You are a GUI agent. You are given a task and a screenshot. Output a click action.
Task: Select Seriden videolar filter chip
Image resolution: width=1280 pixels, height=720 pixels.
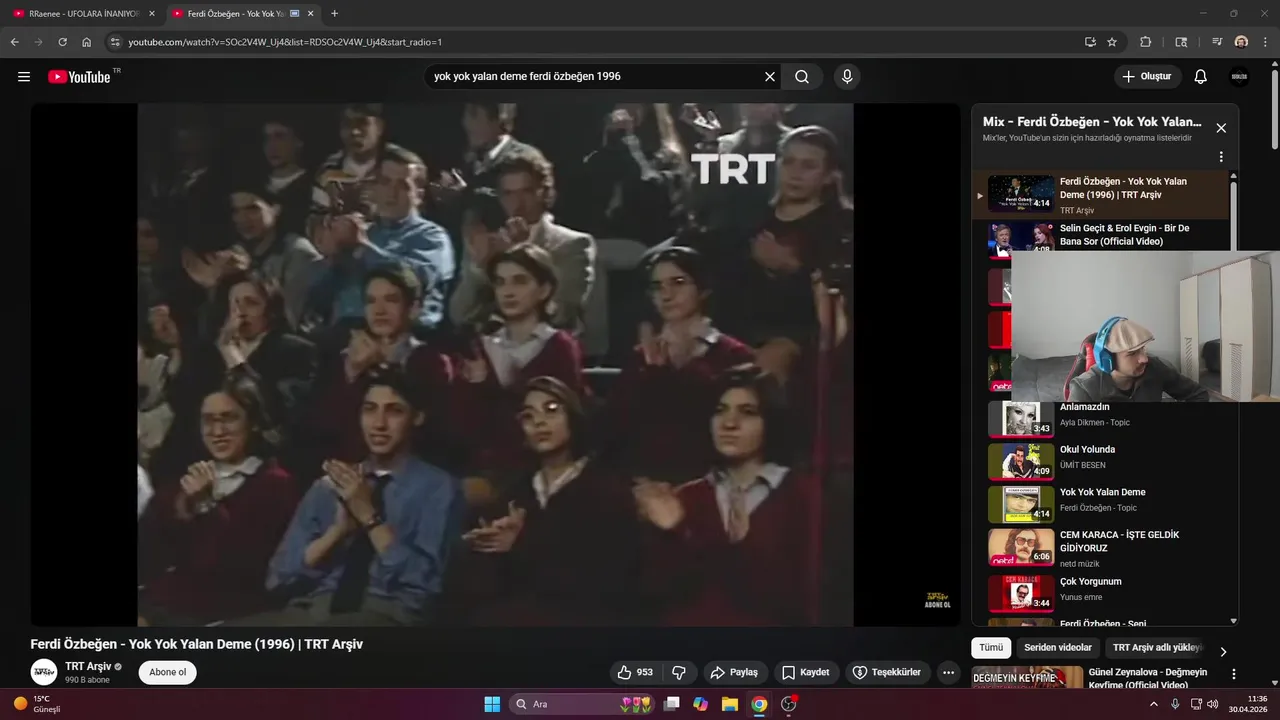(x=1058, y=648)
